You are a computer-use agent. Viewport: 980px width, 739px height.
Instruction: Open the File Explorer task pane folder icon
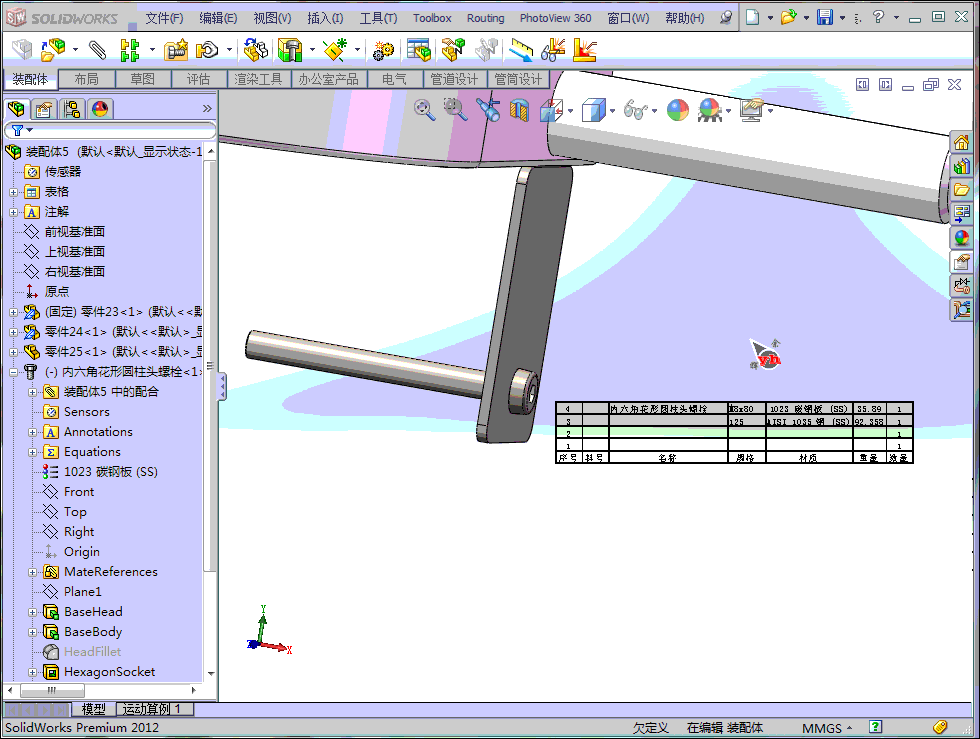coord(961,190)
